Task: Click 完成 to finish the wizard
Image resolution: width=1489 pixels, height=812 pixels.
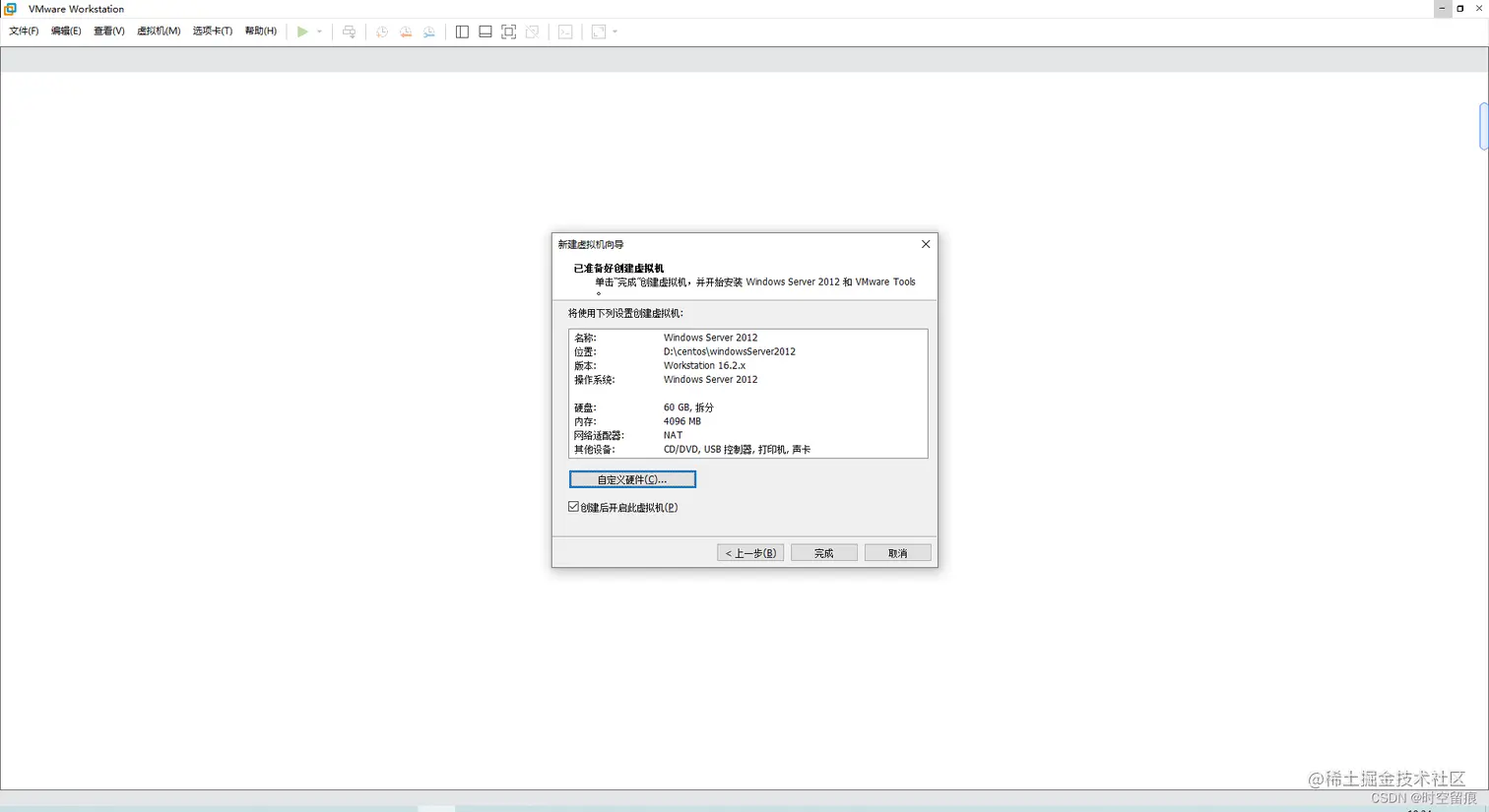Action: 824,553
